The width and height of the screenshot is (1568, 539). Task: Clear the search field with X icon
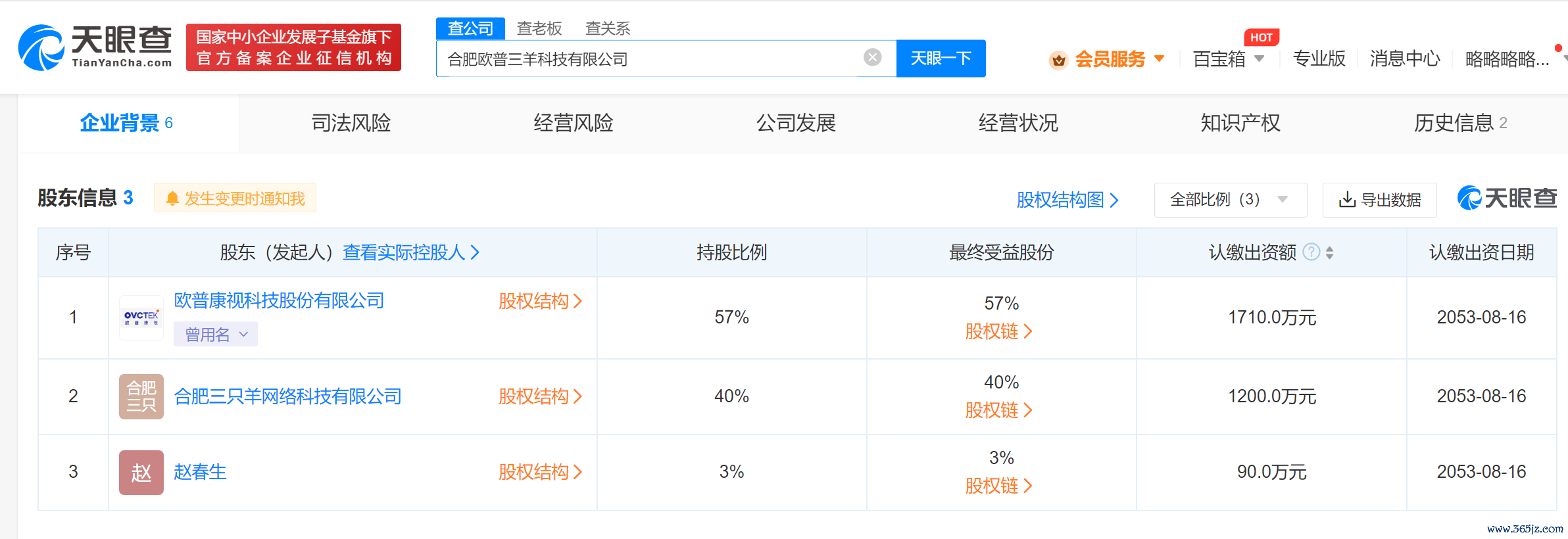(872, 57)
